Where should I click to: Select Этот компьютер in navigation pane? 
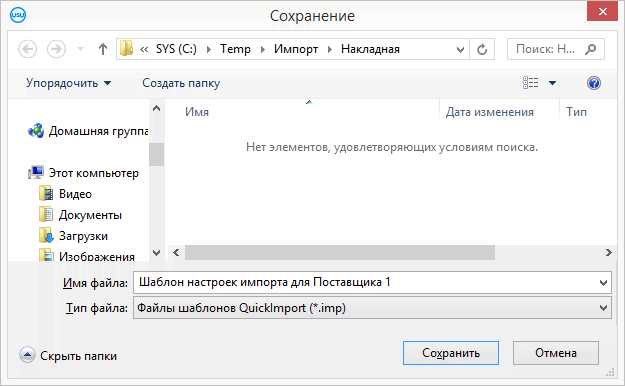pyautogui.click(x=84, y=173)
